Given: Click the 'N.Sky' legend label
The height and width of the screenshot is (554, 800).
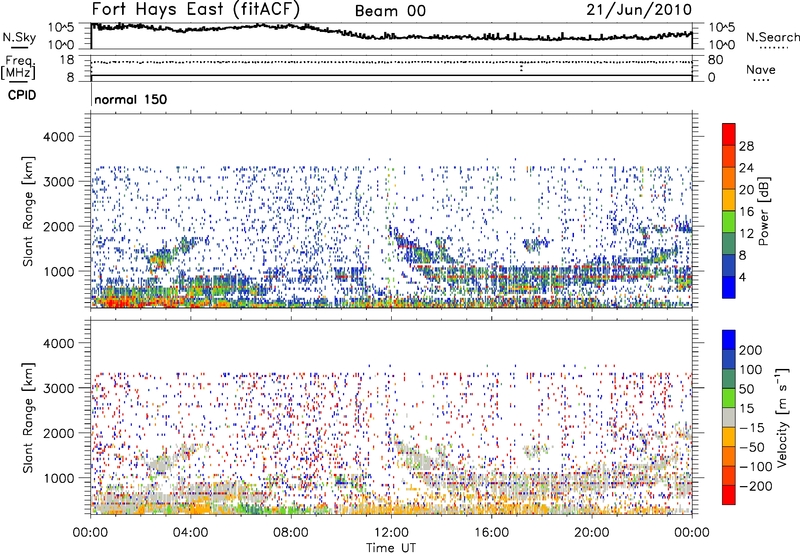Looking at the screenshot, I should coord(19,37).
